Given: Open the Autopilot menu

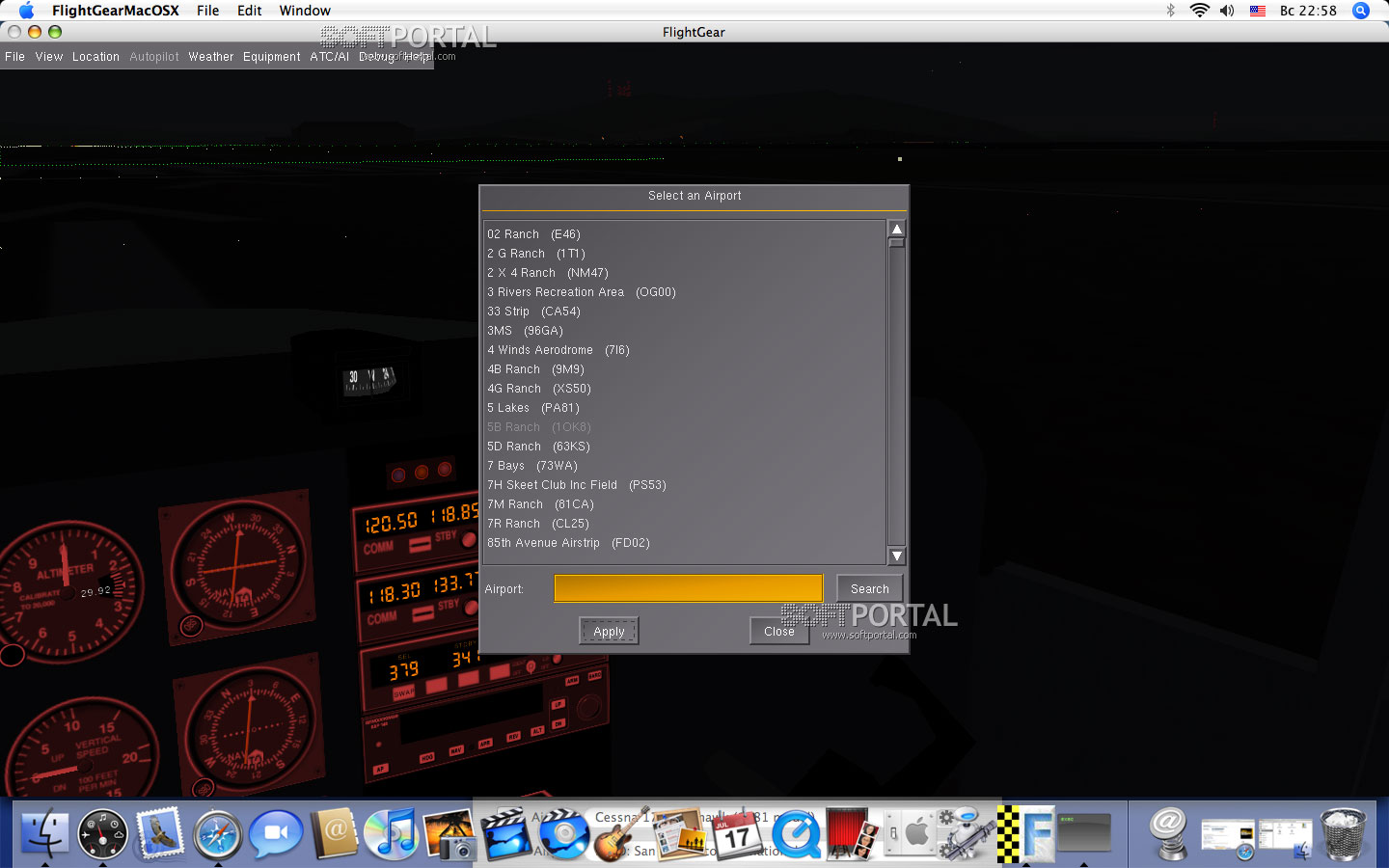Looking at the screenshot, I should (154, 57).
